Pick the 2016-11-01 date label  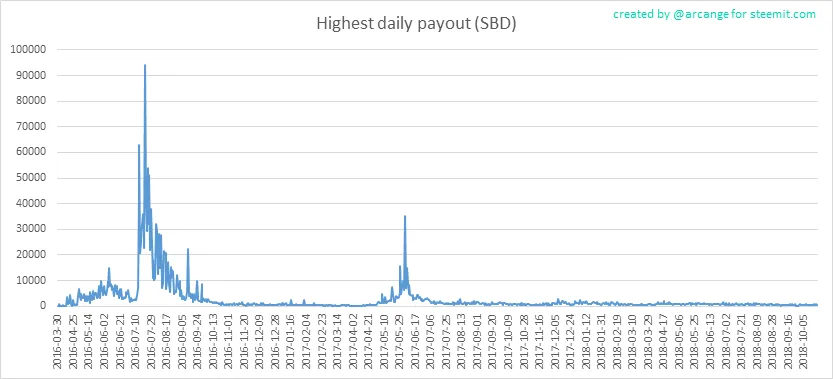coord(228,341)
